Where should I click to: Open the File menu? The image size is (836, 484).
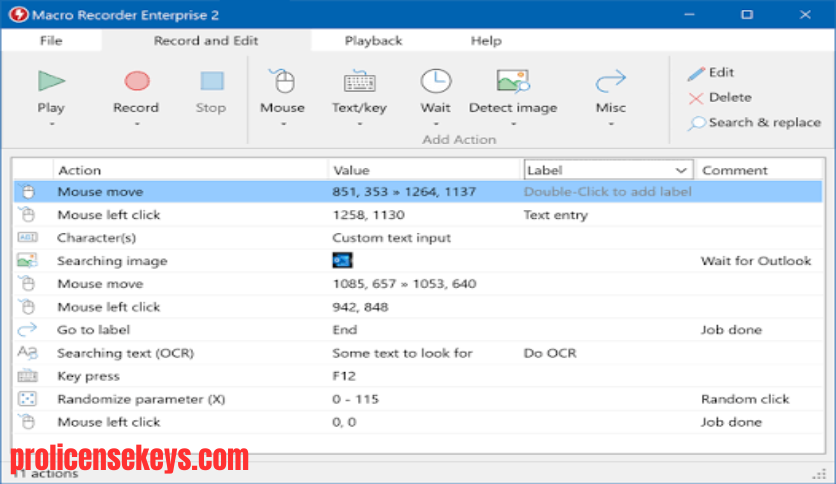[51, 41]
